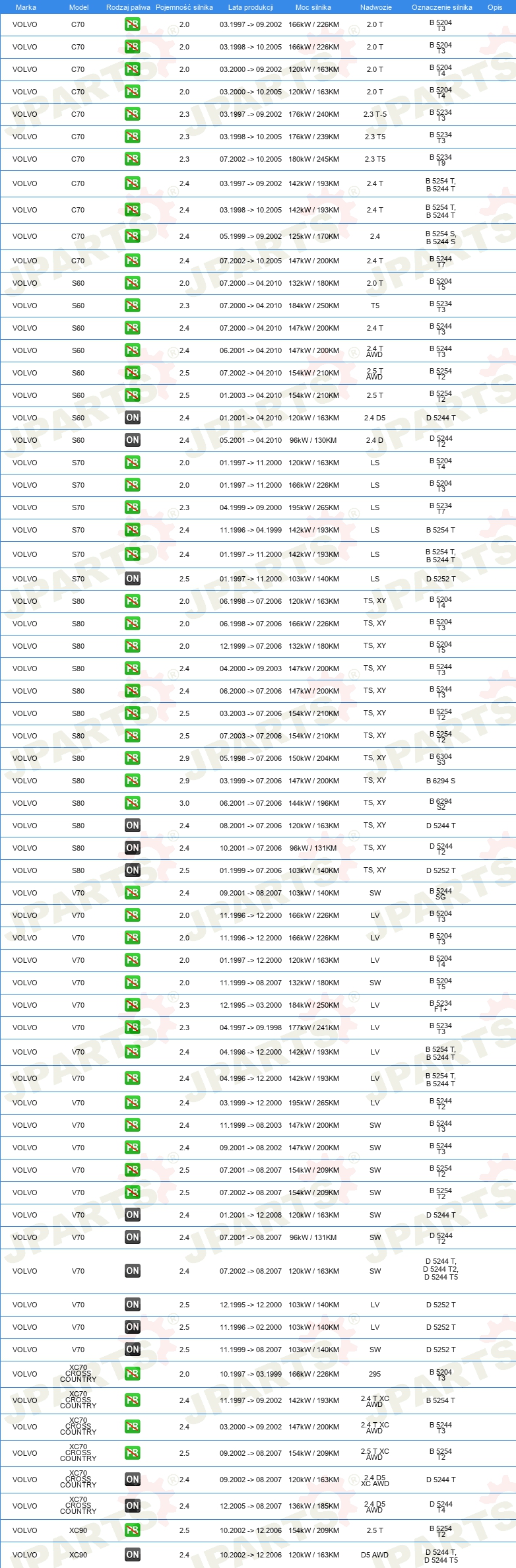Screen dimensions: 516x1568
Task: Click diesel ON icon in XC70 136kW/185KM row
Action: coord(132,1506)
